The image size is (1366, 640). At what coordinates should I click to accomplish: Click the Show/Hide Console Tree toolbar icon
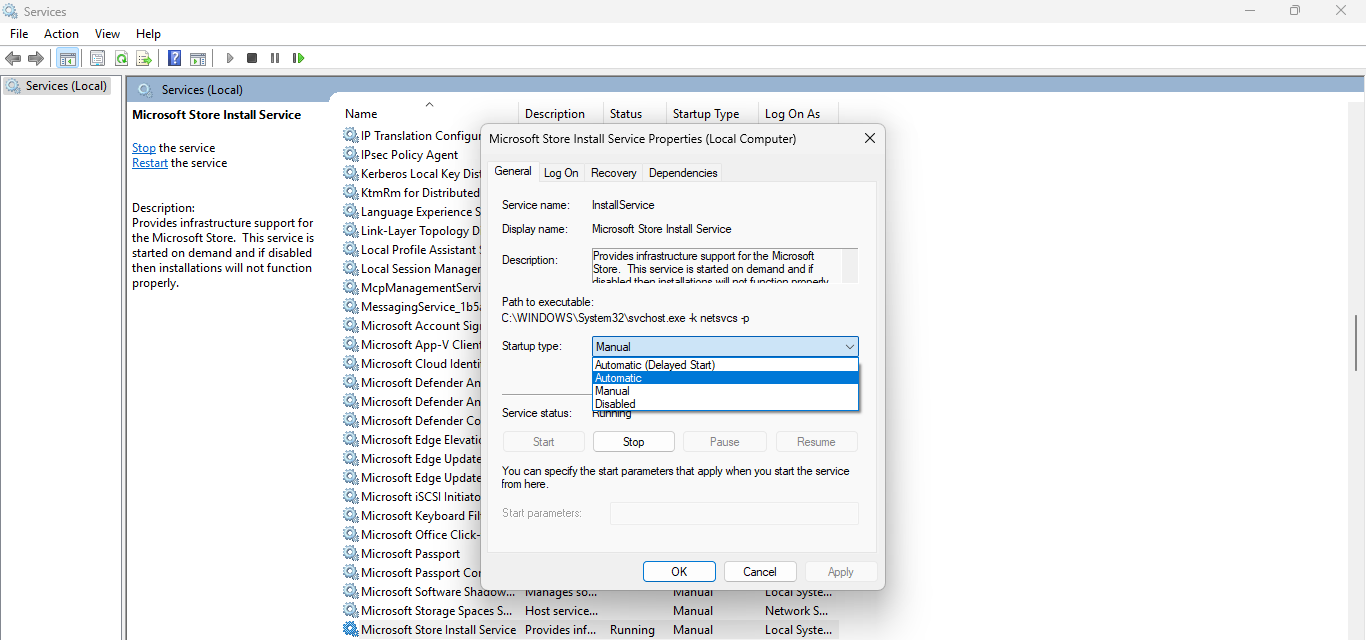tap(67, 58)
